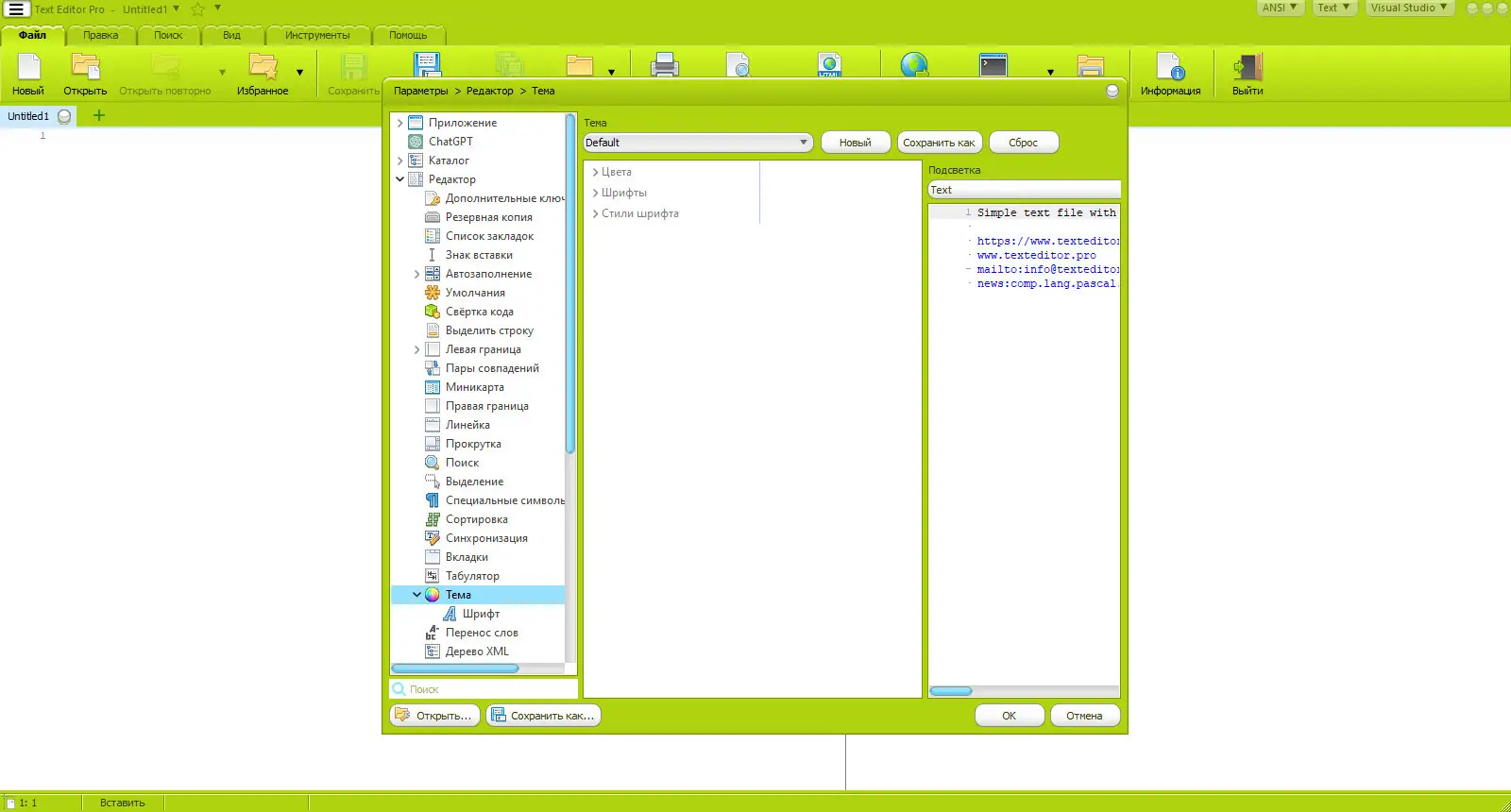Screen dimensions: 1511x812
Task: Click the globe browser toolbar icon
Action: pos(914,65)
